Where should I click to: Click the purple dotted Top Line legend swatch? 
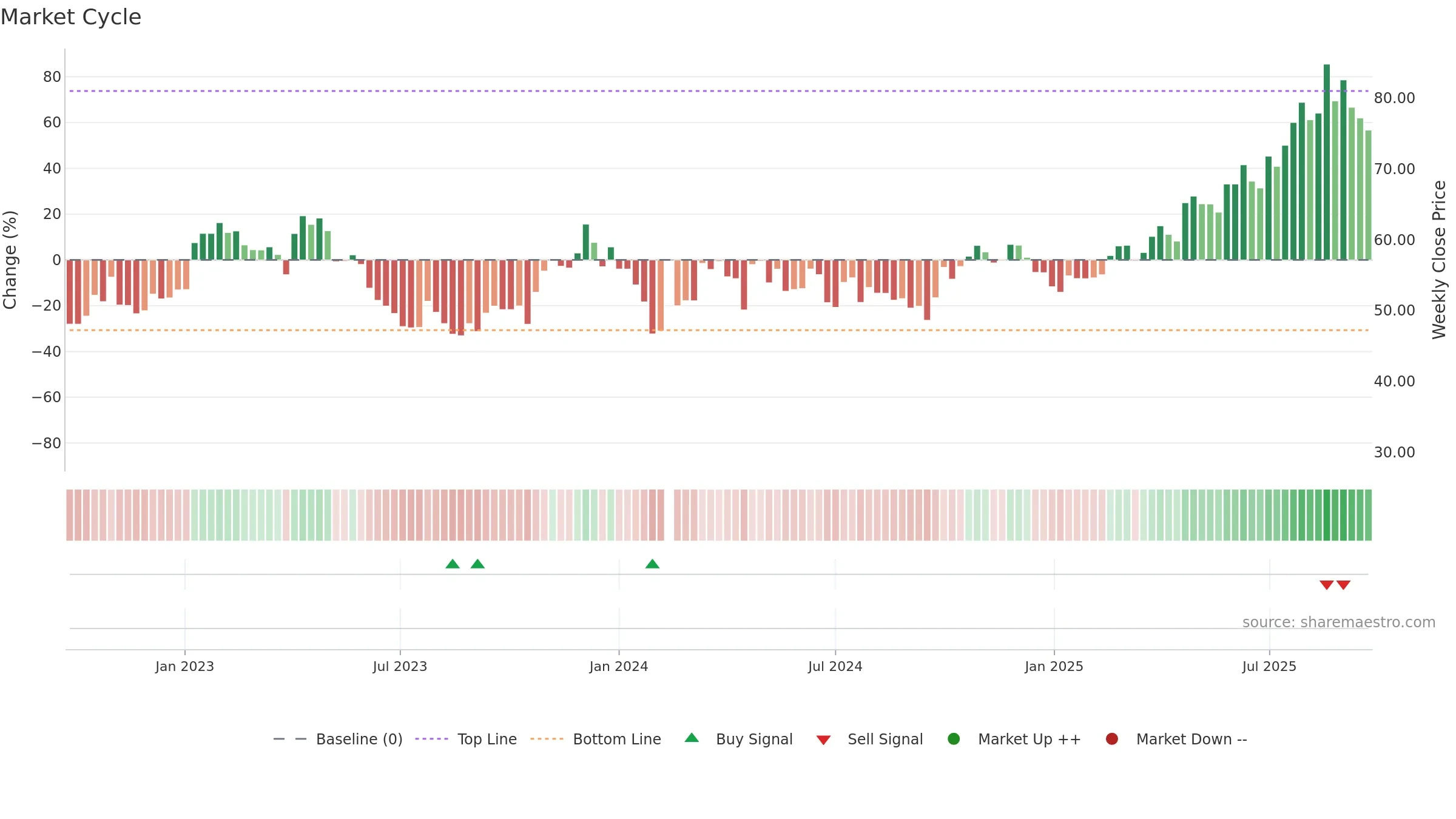pos(431,739)
